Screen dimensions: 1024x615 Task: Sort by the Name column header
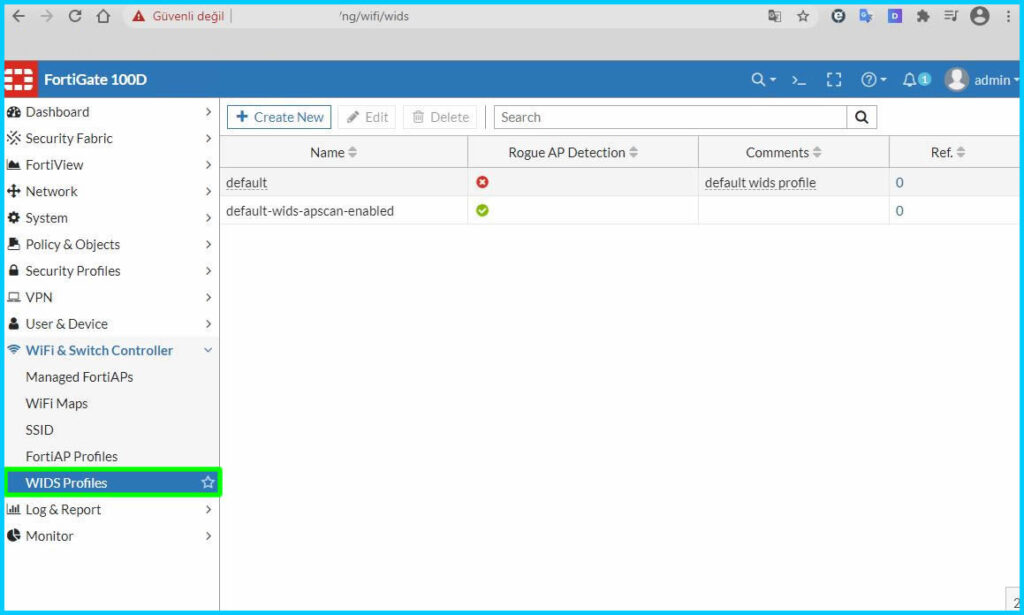[x=334, y=152]
